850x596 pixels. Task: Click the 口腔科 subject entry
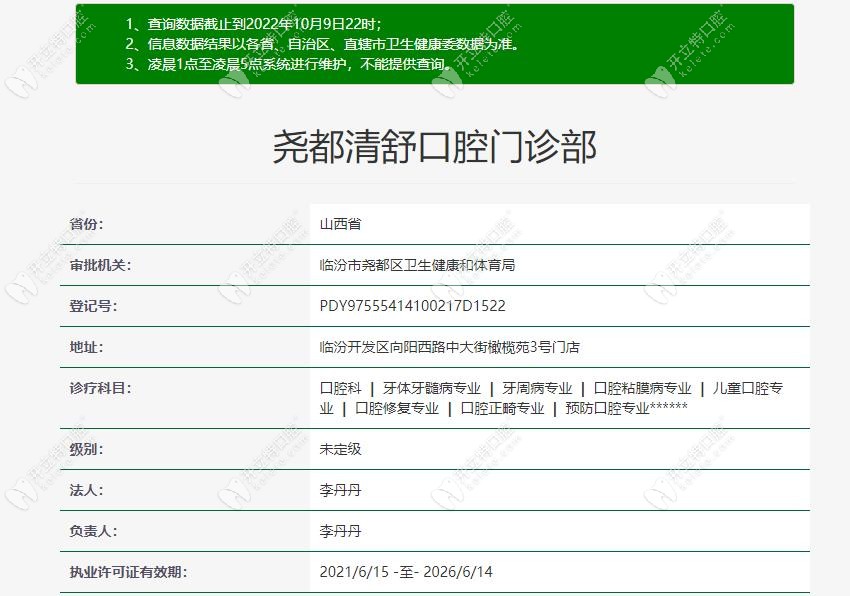coord(340,388)
